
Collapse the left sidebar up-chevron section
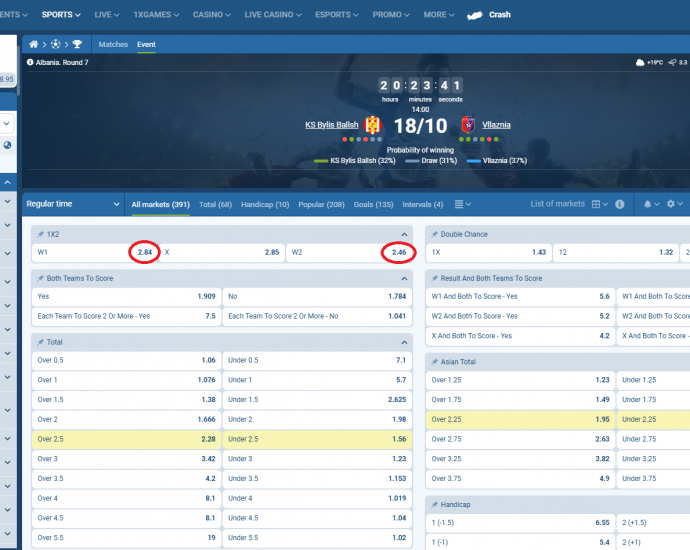7,182
